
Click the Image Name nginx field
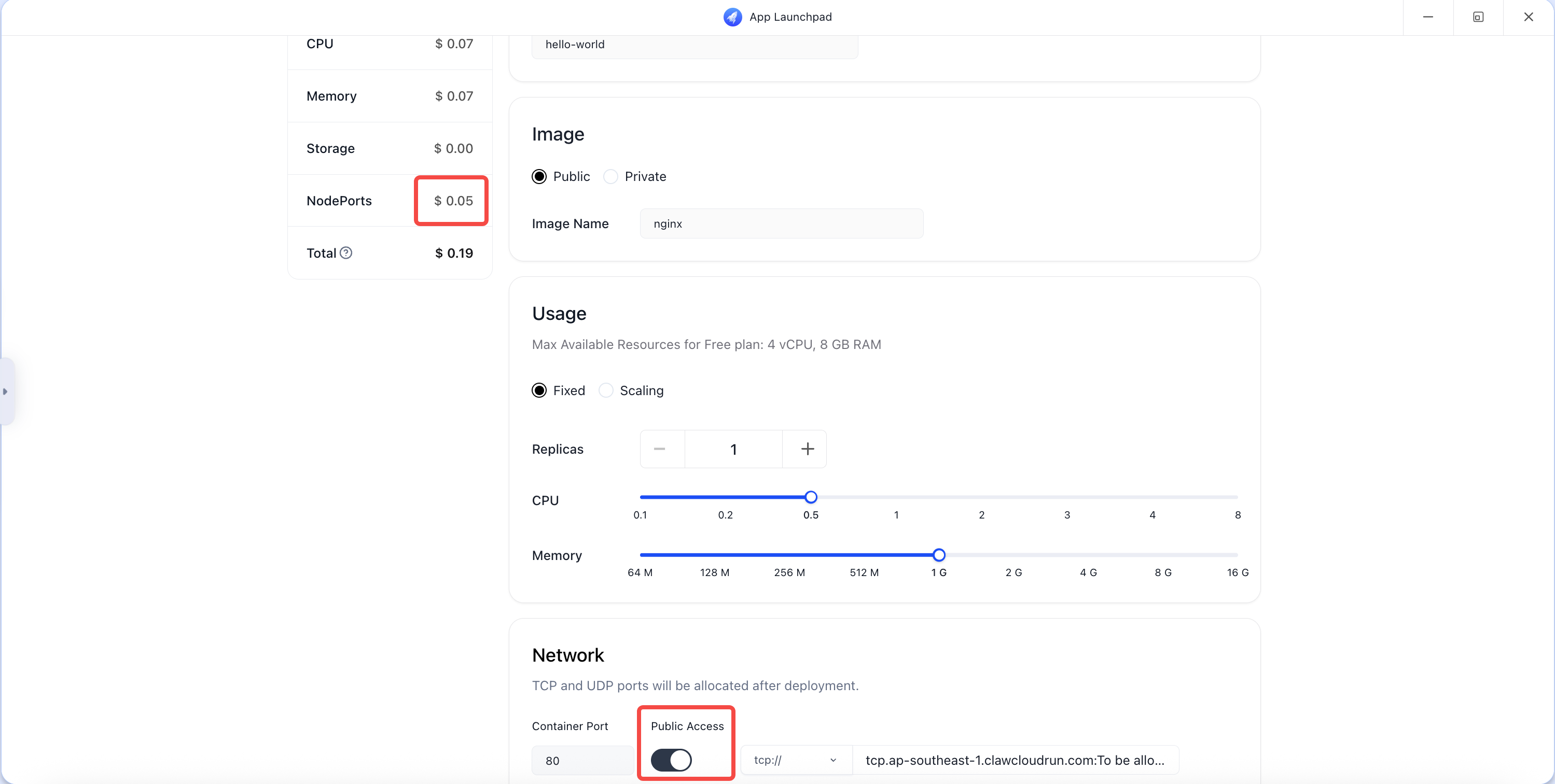(x=781, y=223)
